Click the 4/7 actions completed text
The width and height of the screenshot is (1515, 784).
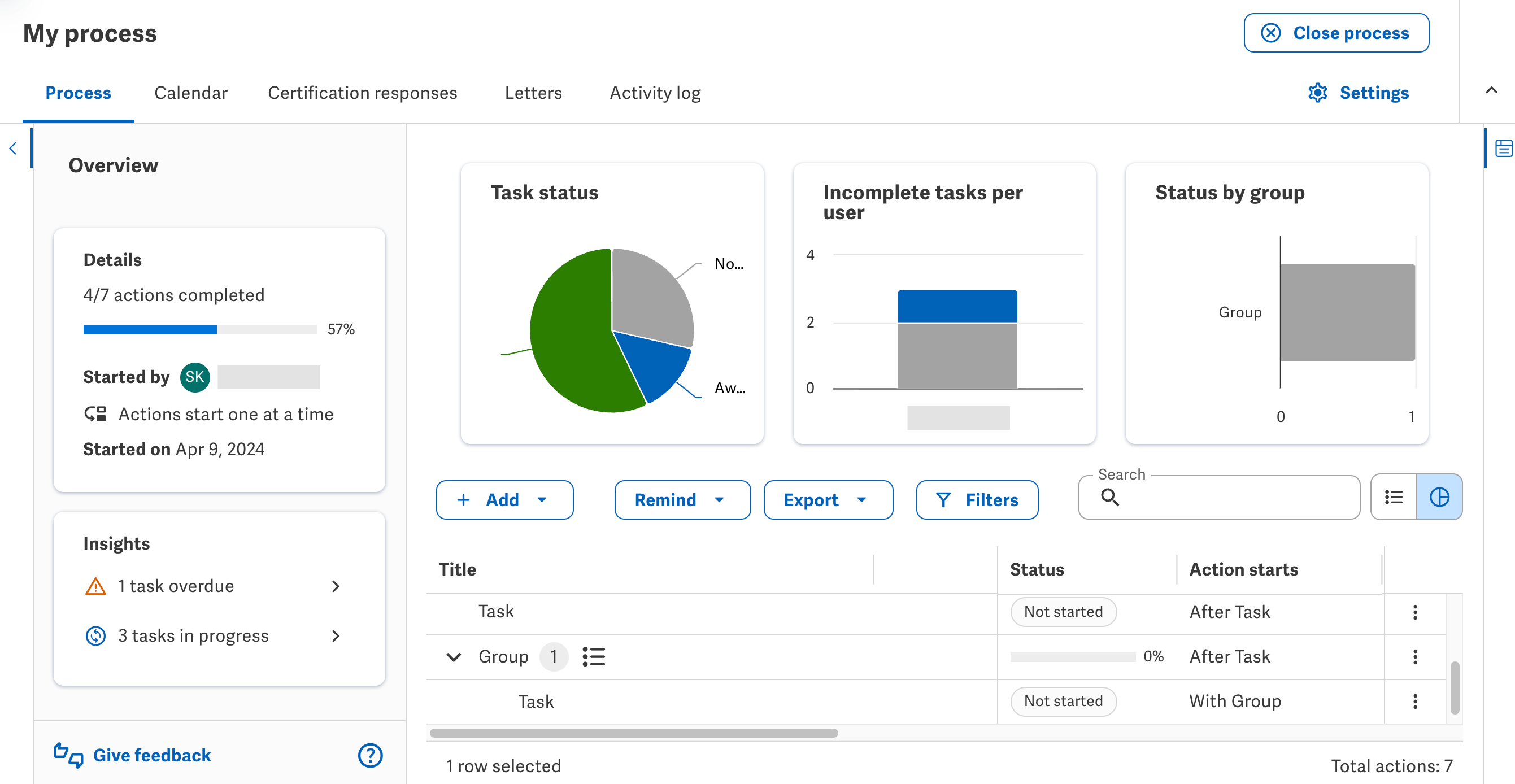(173, 295)
